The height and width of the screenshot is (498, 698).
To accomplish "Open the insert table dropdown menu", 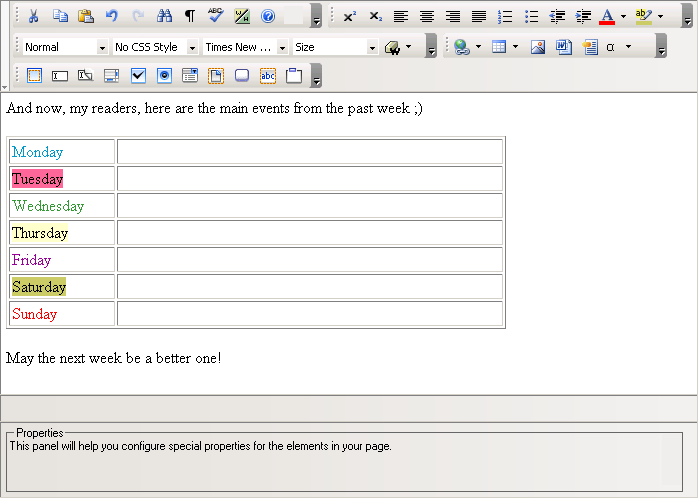I will pos(515,47).
